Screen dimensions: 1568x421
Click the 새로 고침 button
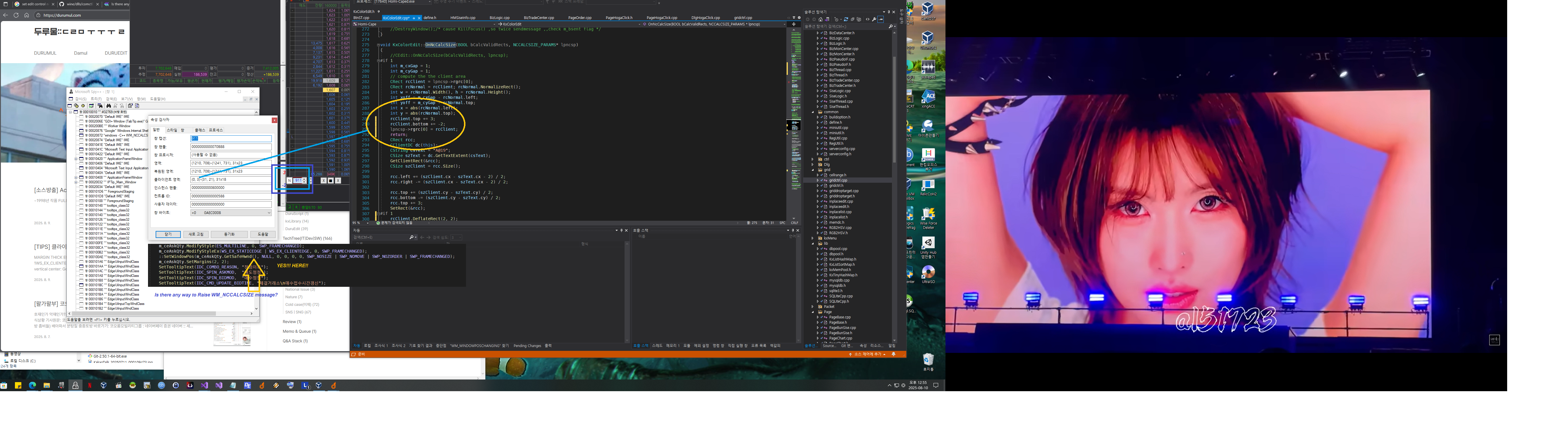tap(196, 234)
